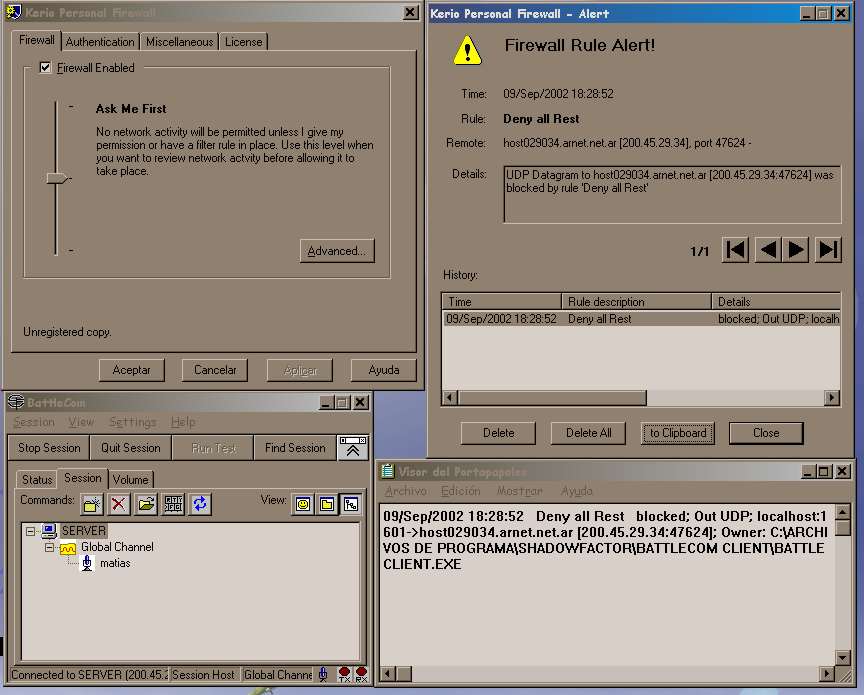
Task: Open the Help menu in BattleCom
Action: pyautogui.click(x=183, y=422)
